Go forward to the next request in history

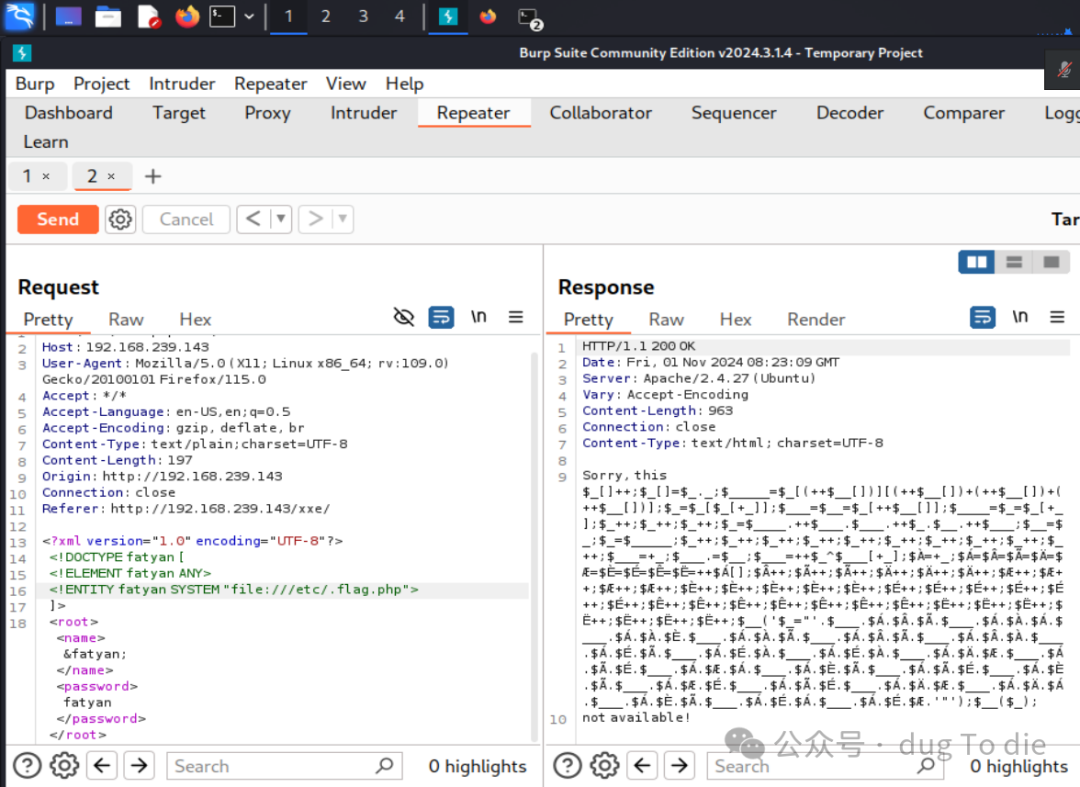click(x=315, y=220)
